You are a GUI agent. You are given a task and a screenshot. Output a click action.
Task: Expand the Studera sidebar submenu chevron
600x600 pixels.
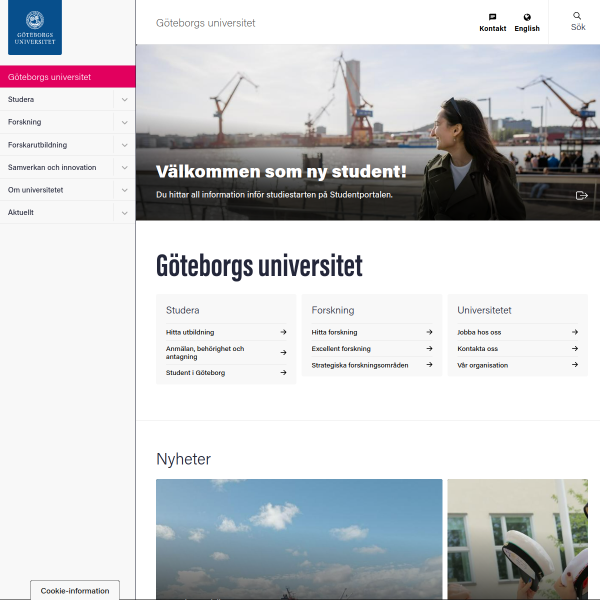pos(124,99)
